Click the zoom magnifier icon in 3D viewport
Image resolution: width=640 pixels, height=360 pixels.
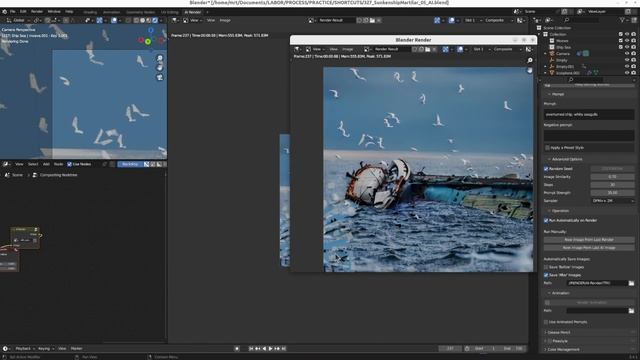[x=160, y=58]
